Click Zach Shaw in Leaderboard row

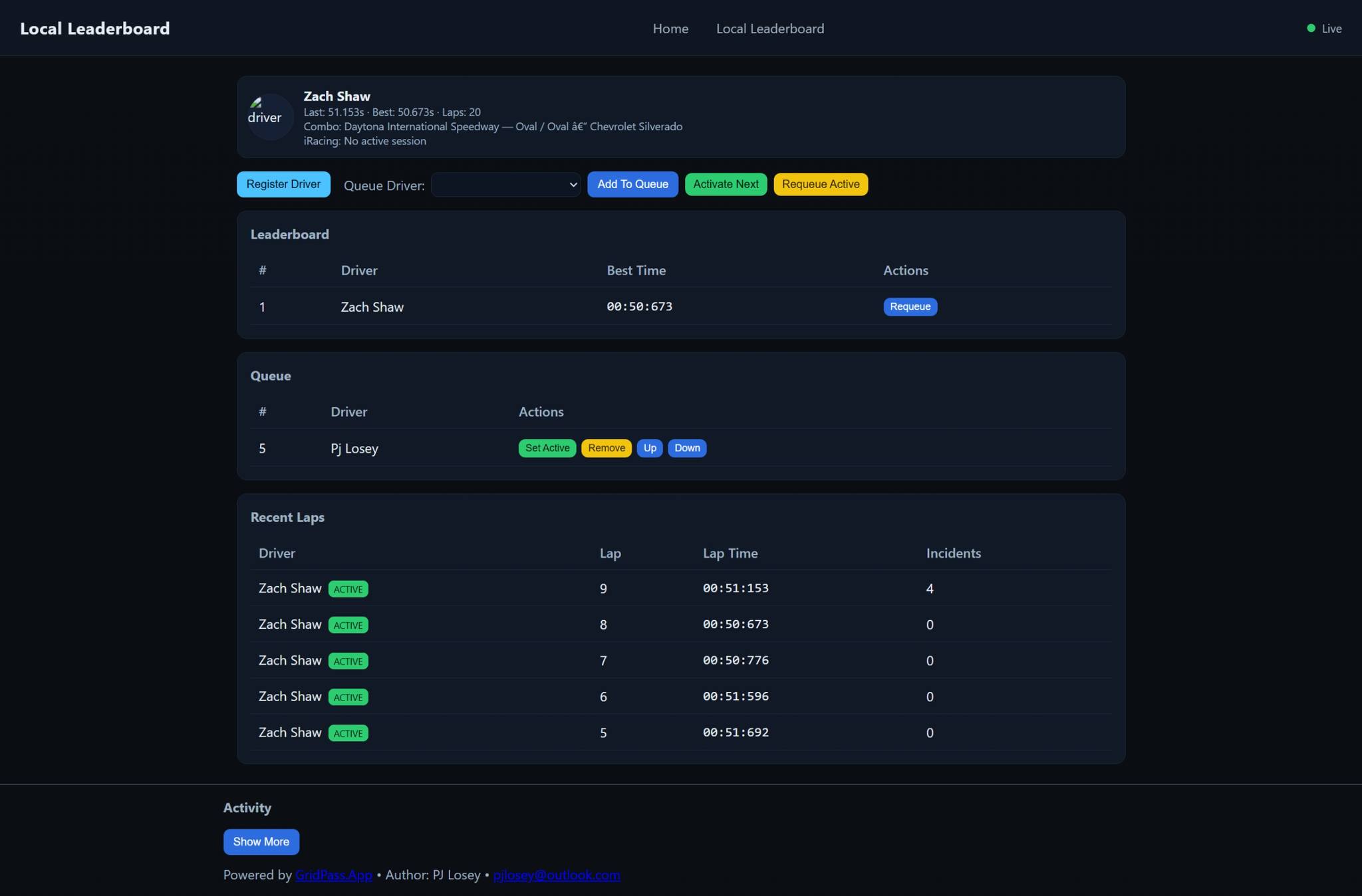(372, 307)
